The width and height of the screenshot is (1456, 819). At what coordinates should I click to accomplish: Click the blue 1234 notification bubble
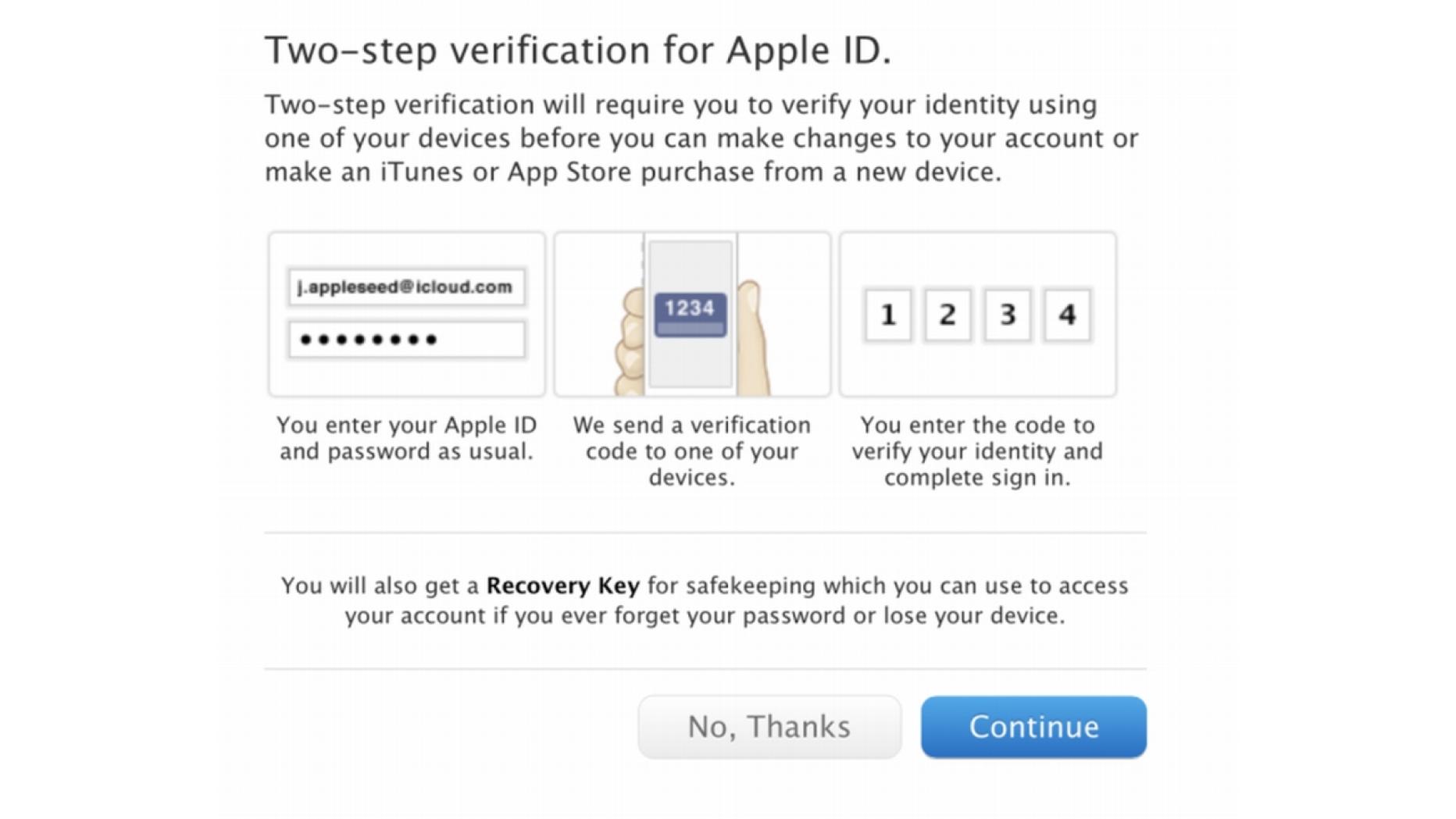[x=691, y=314]
